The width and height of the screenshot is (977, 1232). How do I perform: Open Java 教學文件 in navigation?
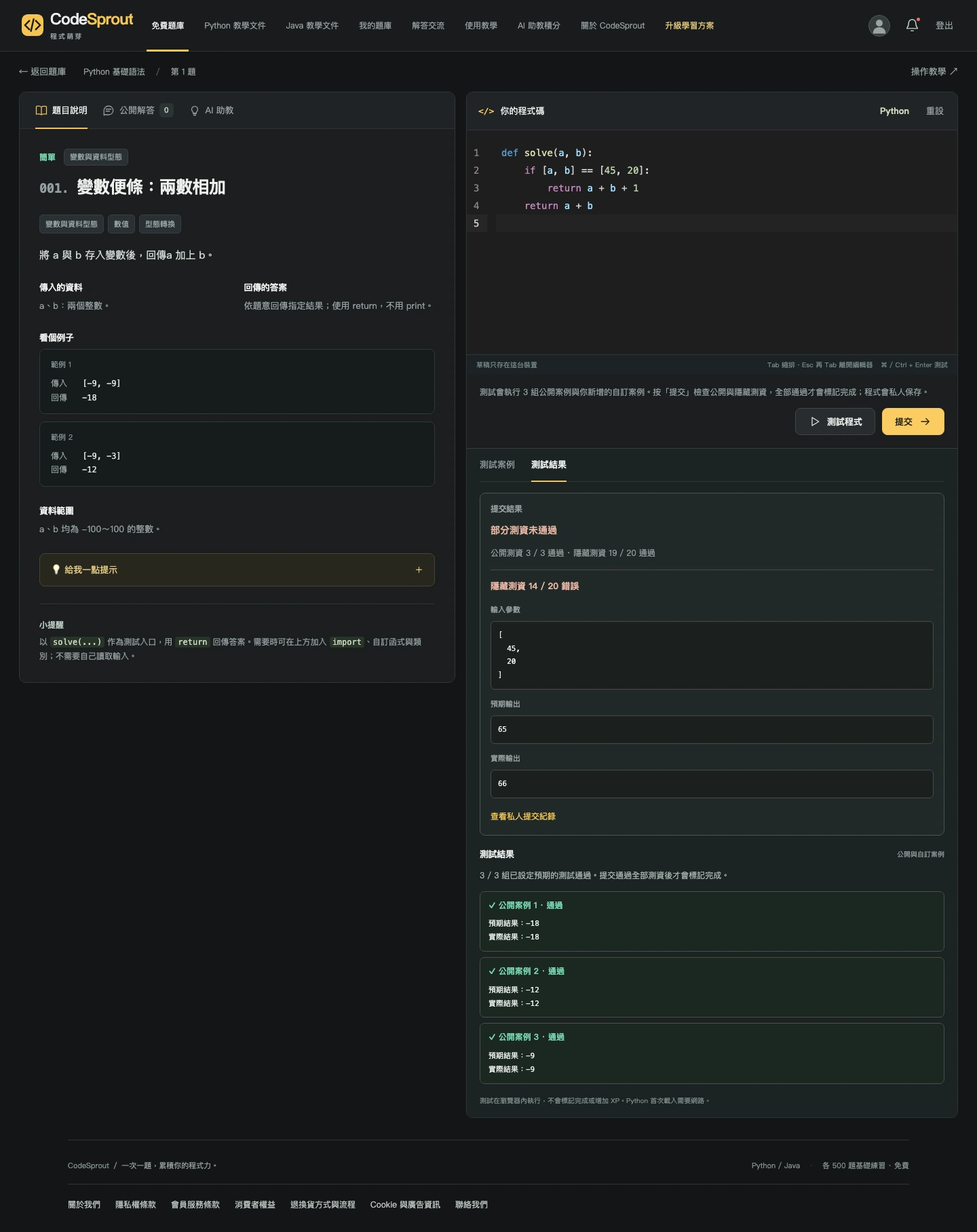click(312, 26)
